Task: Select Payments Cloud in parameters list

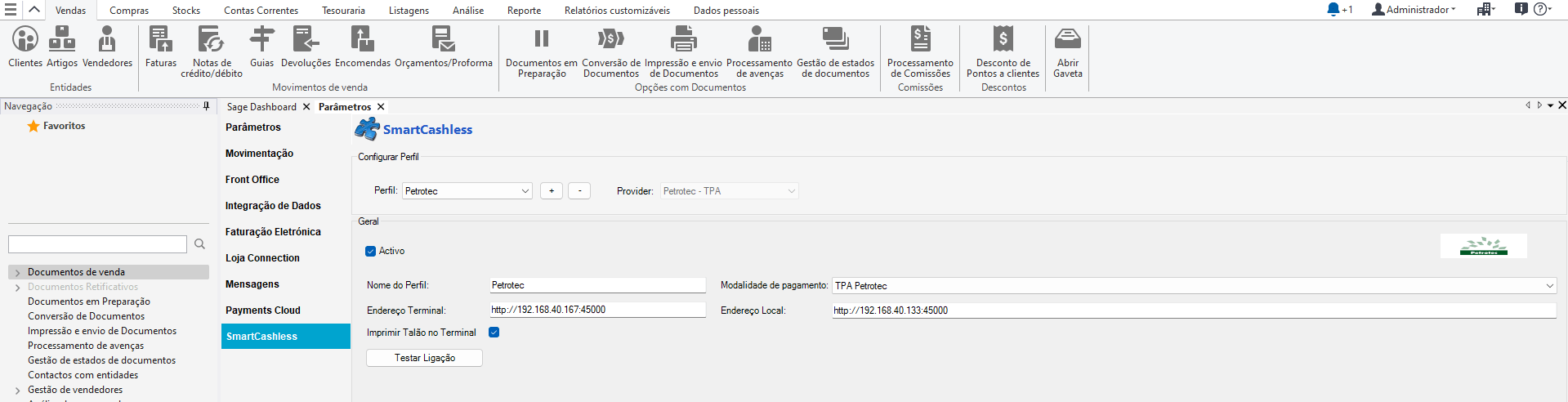Action: pos(285,310)
